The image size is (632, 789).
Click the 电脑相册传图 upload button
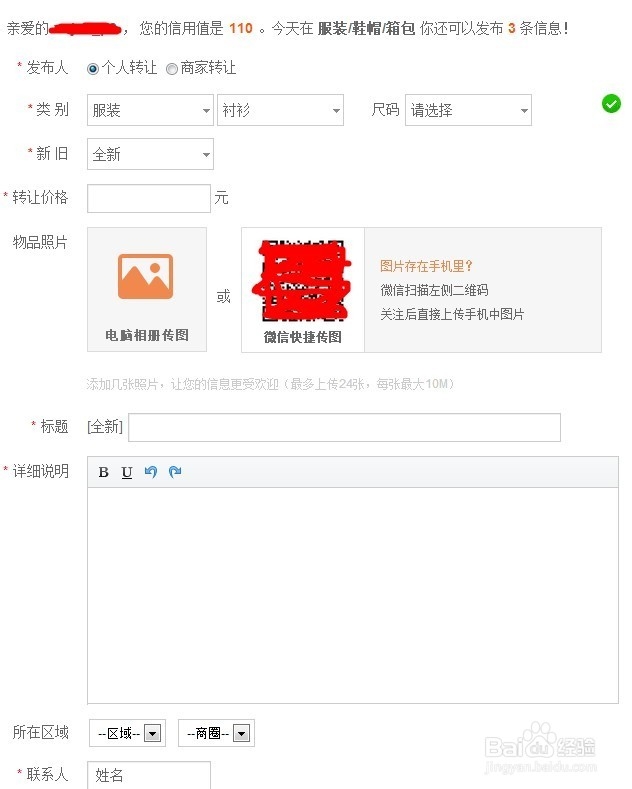(147, 289)
